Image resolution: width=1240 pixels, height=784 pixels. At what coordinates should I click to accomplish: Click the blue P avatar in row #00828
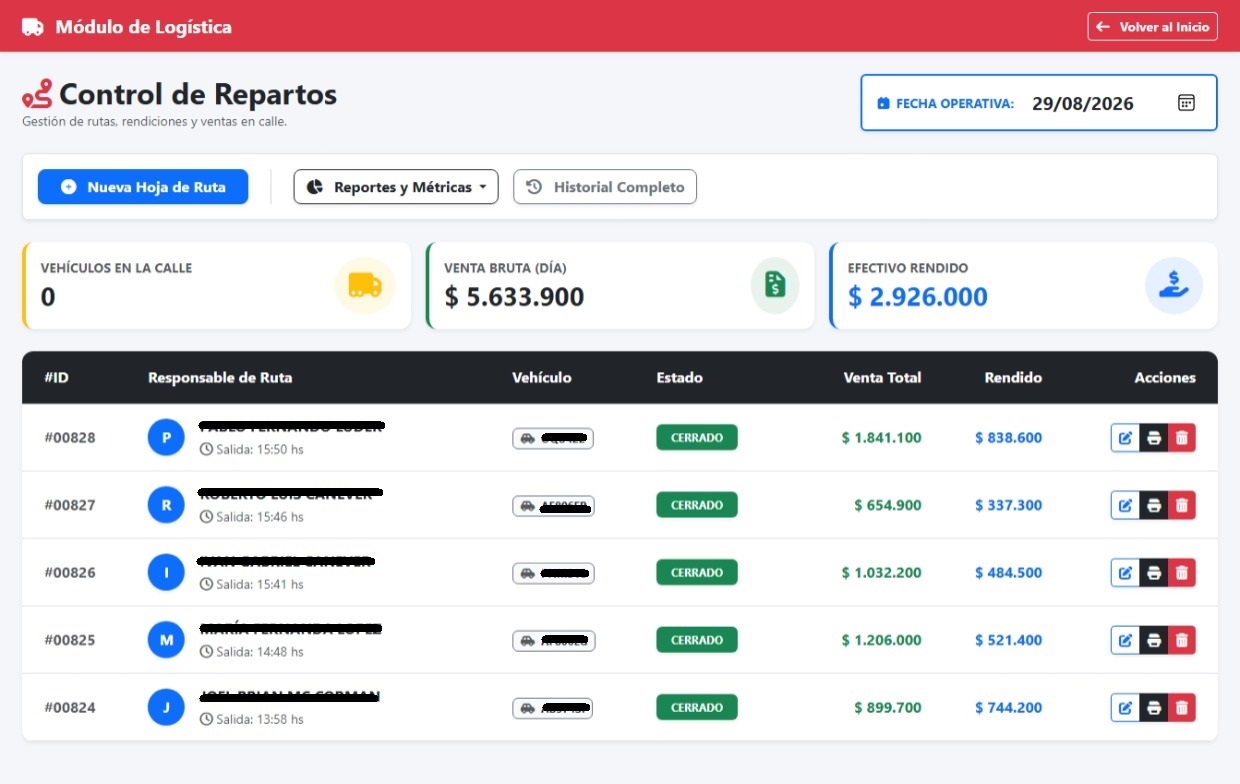pyautogui.click(x=166, y=437)
